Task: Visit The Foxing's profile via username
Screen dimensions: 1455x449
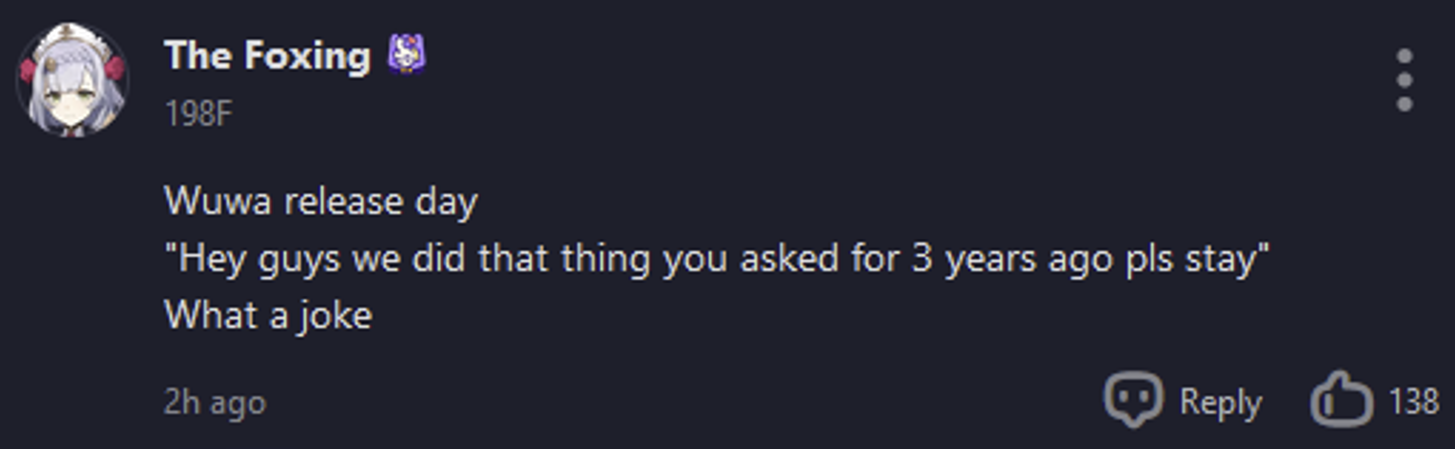Action: 267,56
